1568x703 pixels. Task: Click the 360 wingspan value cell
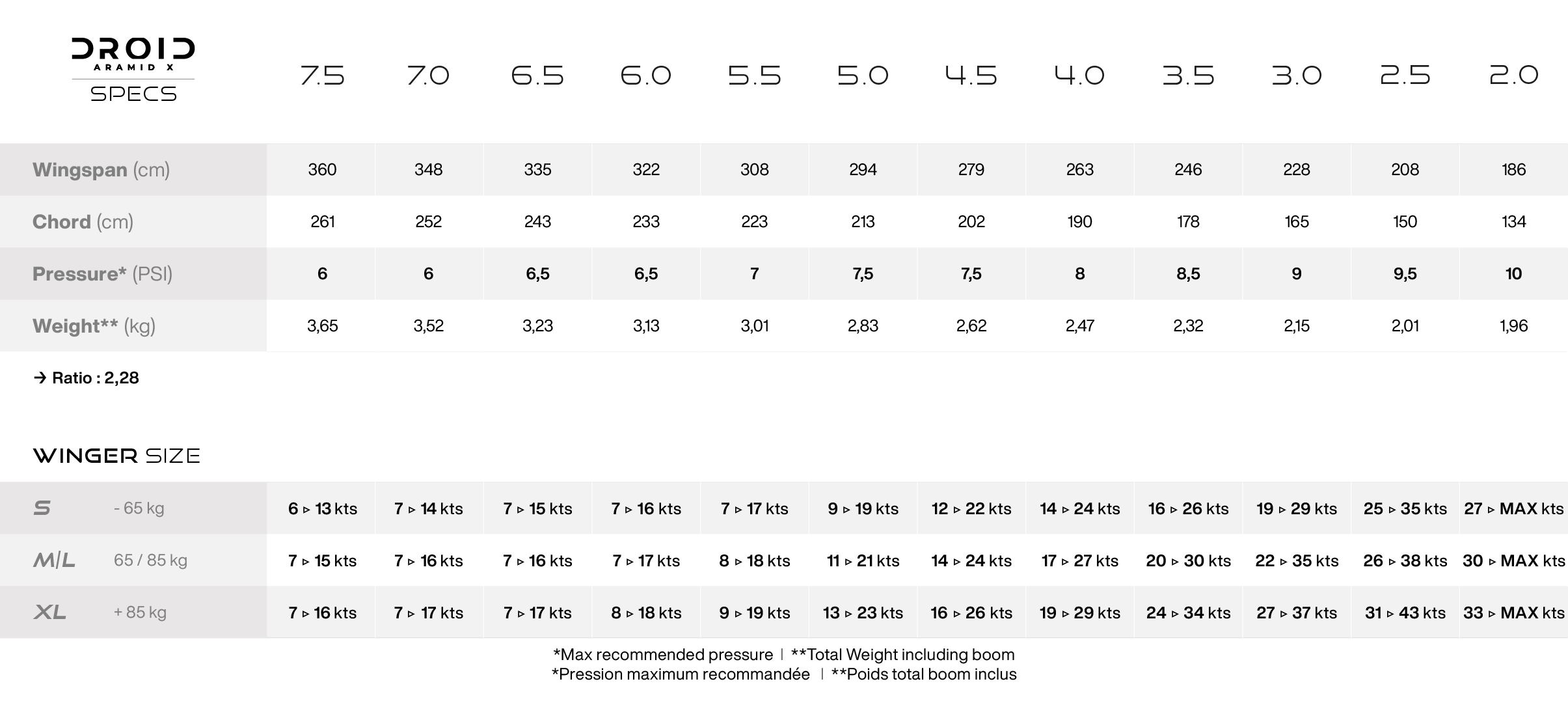[322, 170]
